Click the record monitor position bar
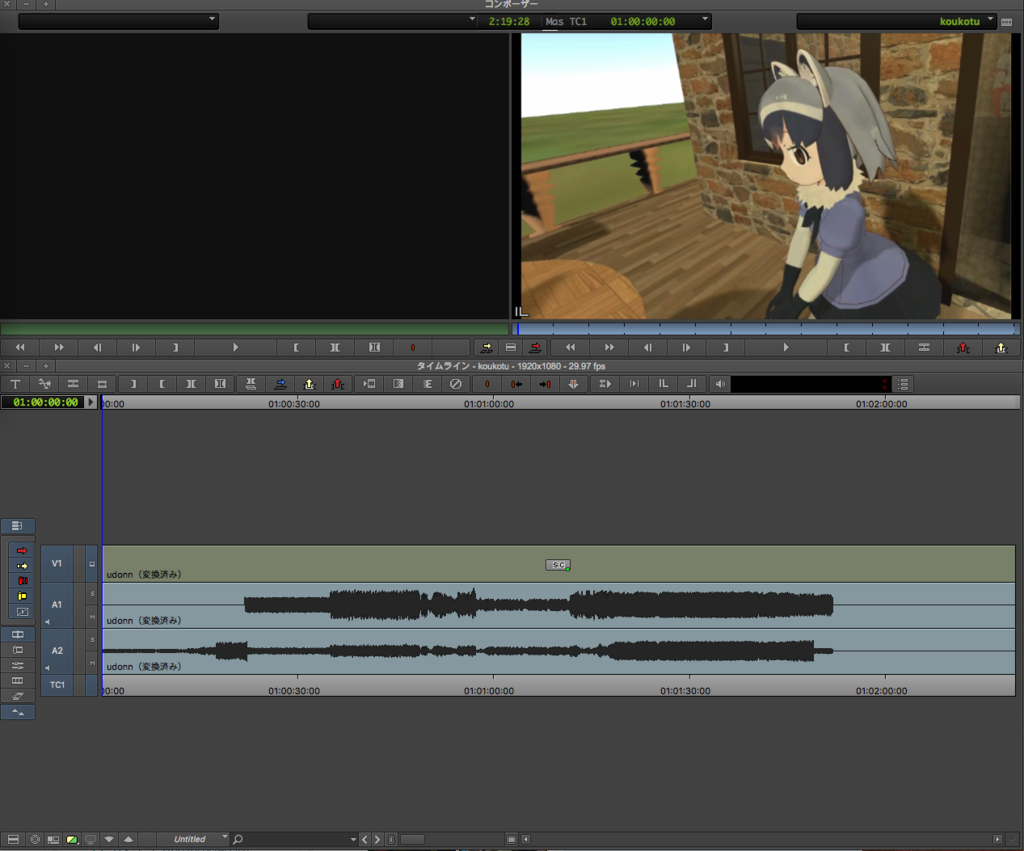This screenshot has height=851, width=1024. 767,329
